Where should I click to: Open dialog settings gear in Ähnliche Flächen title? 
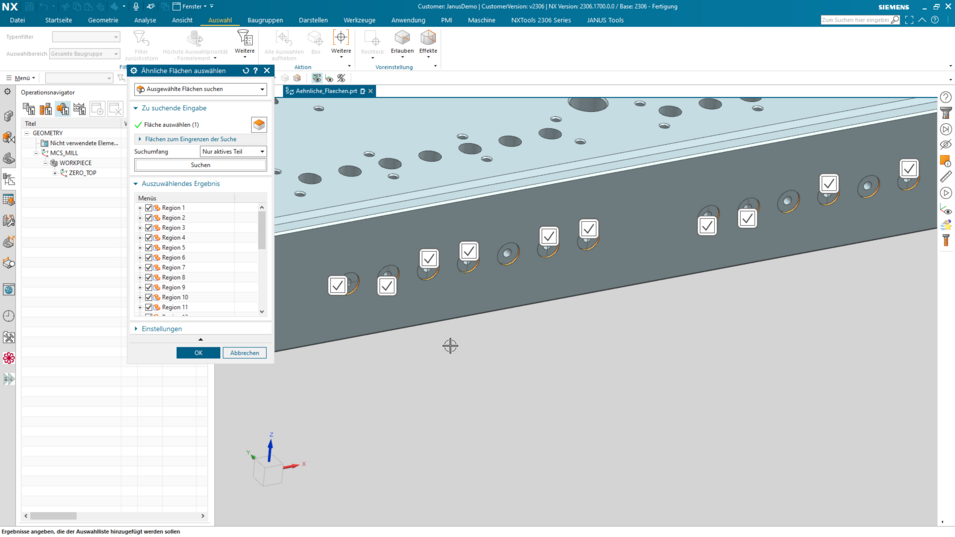click(134, 71)
